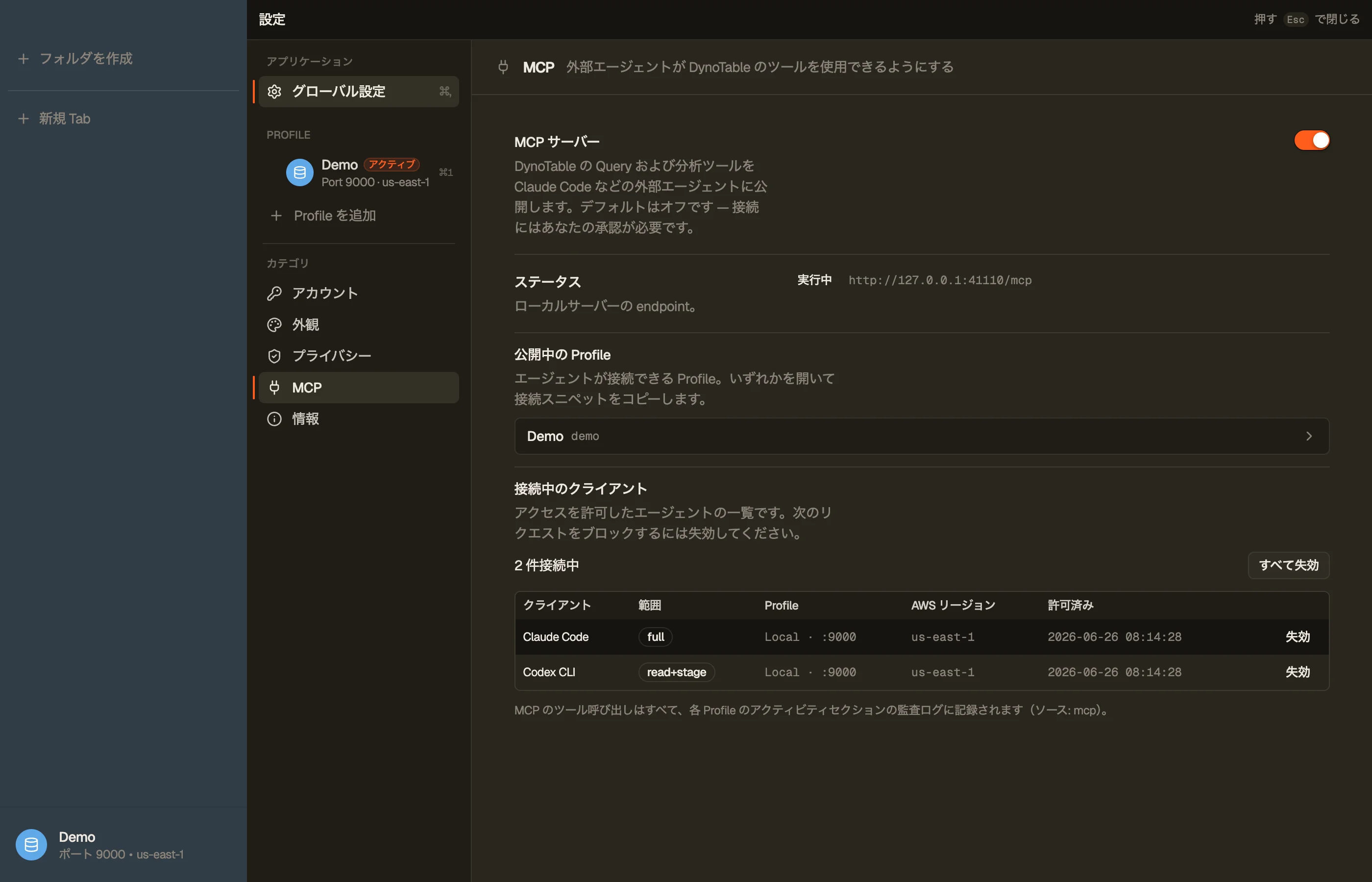Click the gear icon for グローバル設定

click(x=274, y=92)
